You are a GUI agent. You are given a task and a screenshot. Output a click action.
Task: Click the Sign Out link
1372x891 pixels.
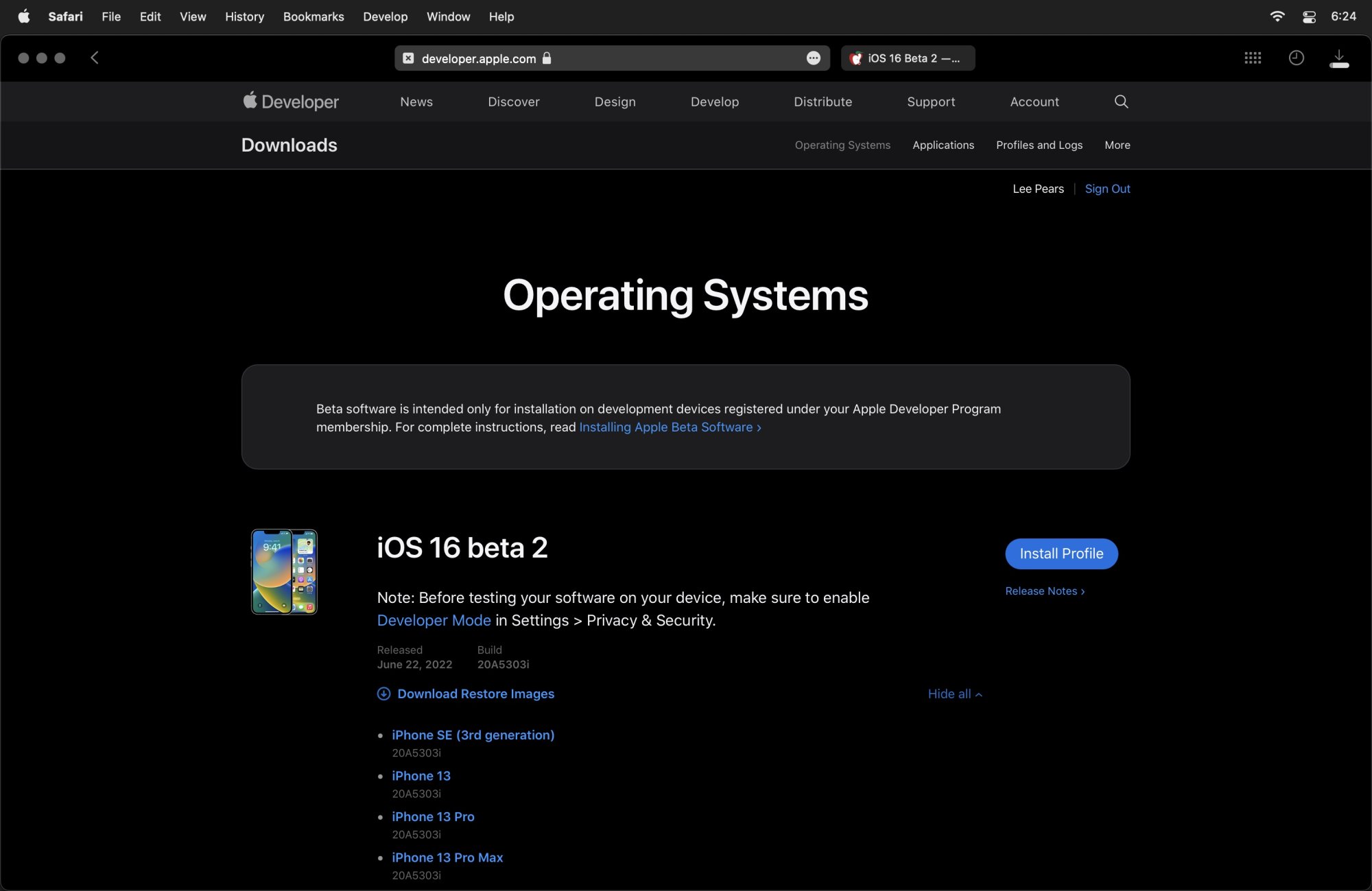(1107, 189)
